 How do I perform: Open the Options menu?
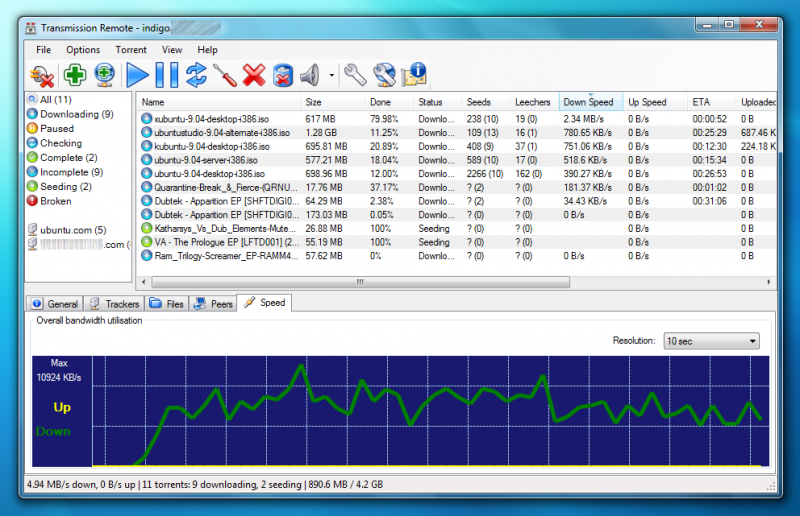(83, 50)
